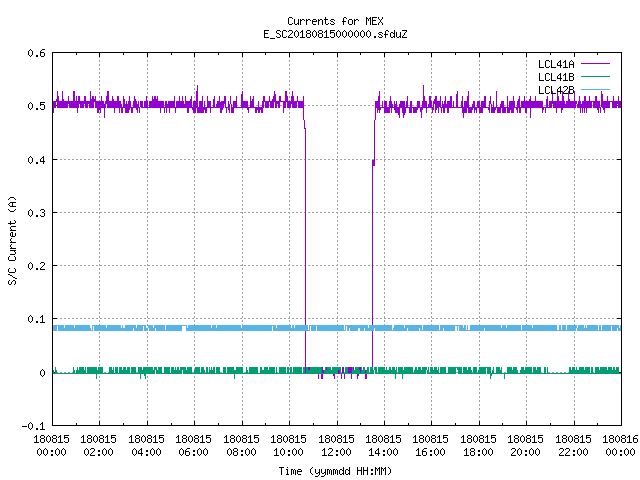Click the 180815 02:00 x-axis tick label
Screen dimensions: 640x480
click(98, 446)
